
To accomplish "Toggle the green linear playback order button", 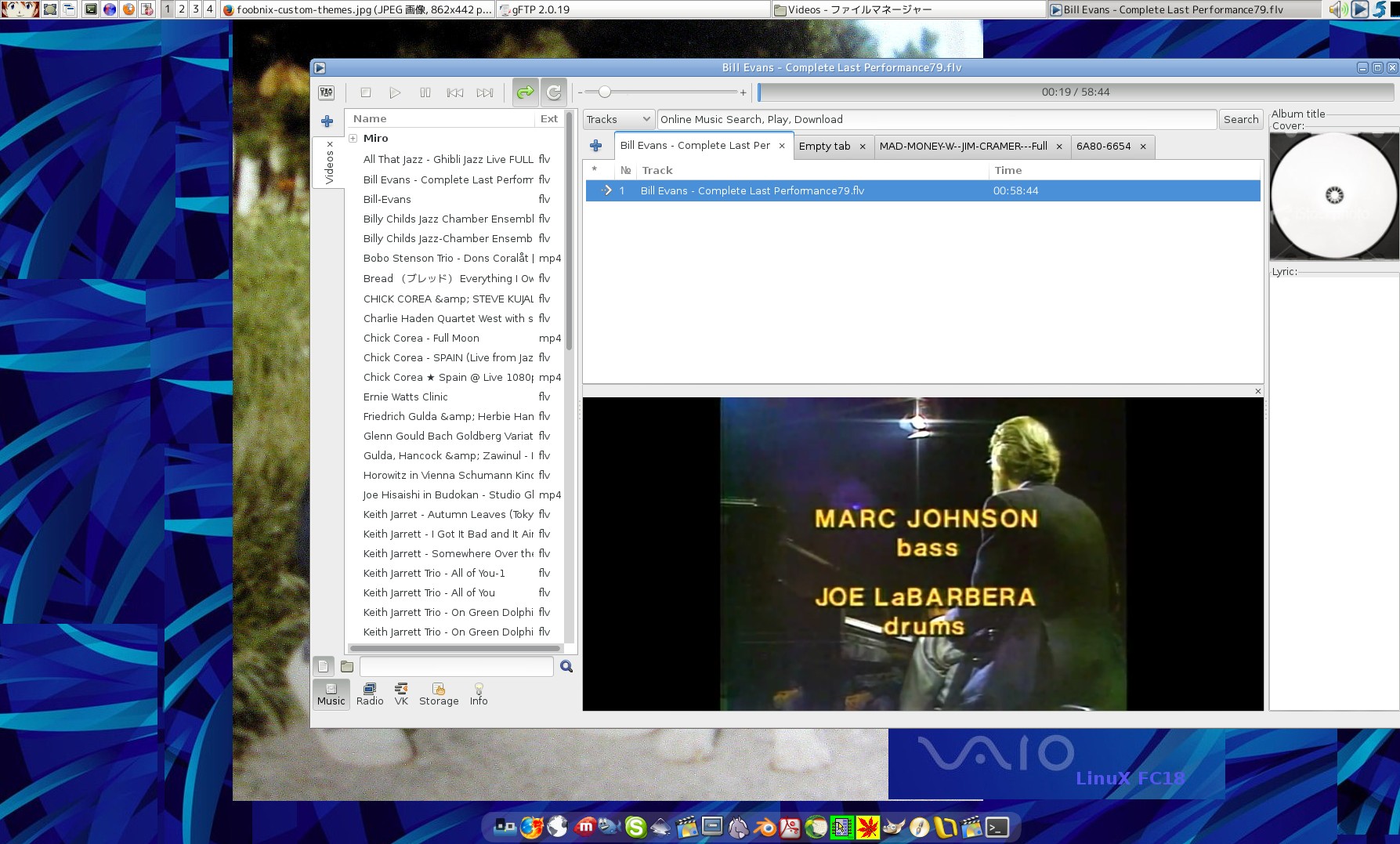I will (525, 92).
